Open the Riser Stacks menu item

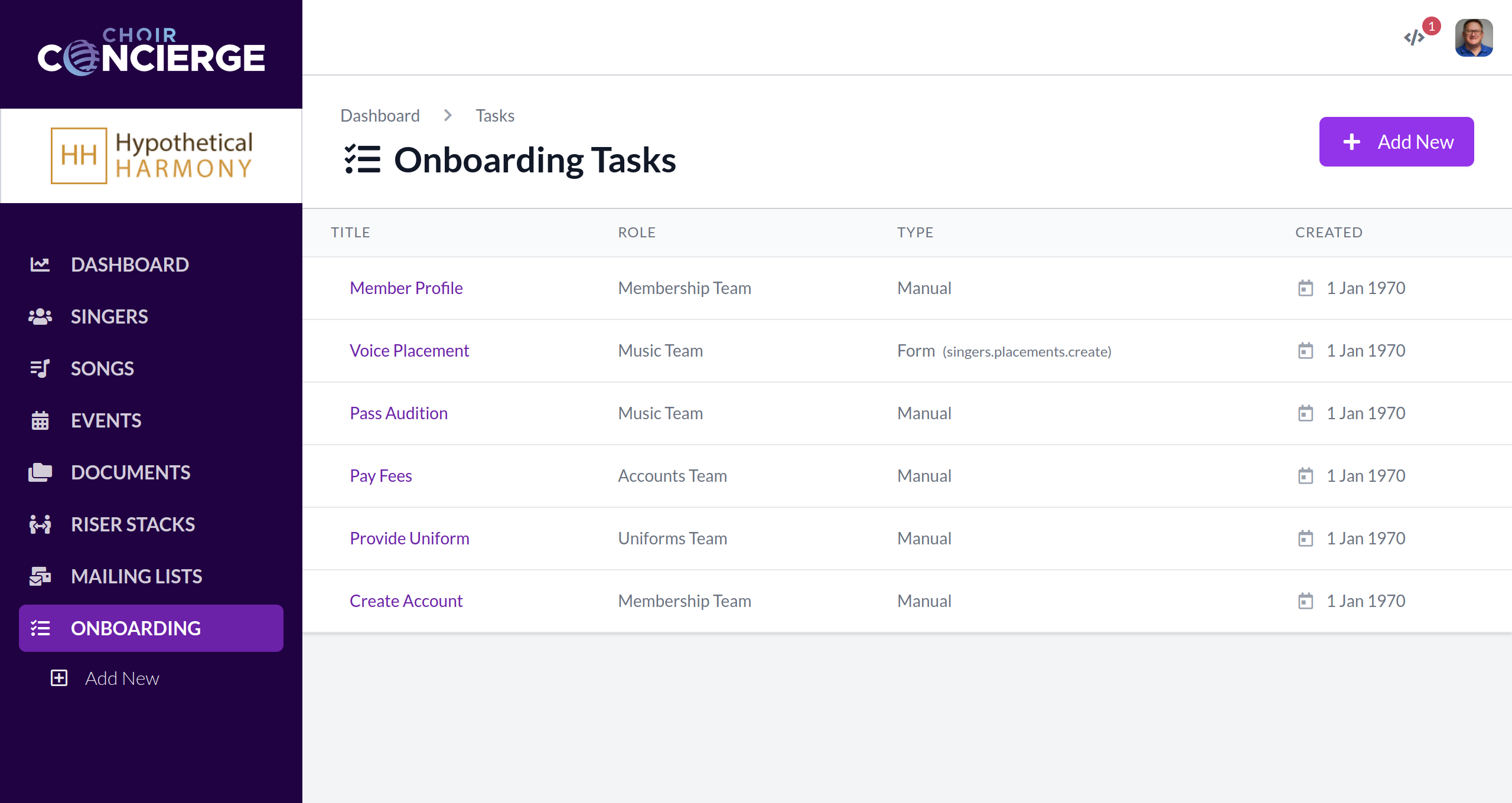click(151, 524)
